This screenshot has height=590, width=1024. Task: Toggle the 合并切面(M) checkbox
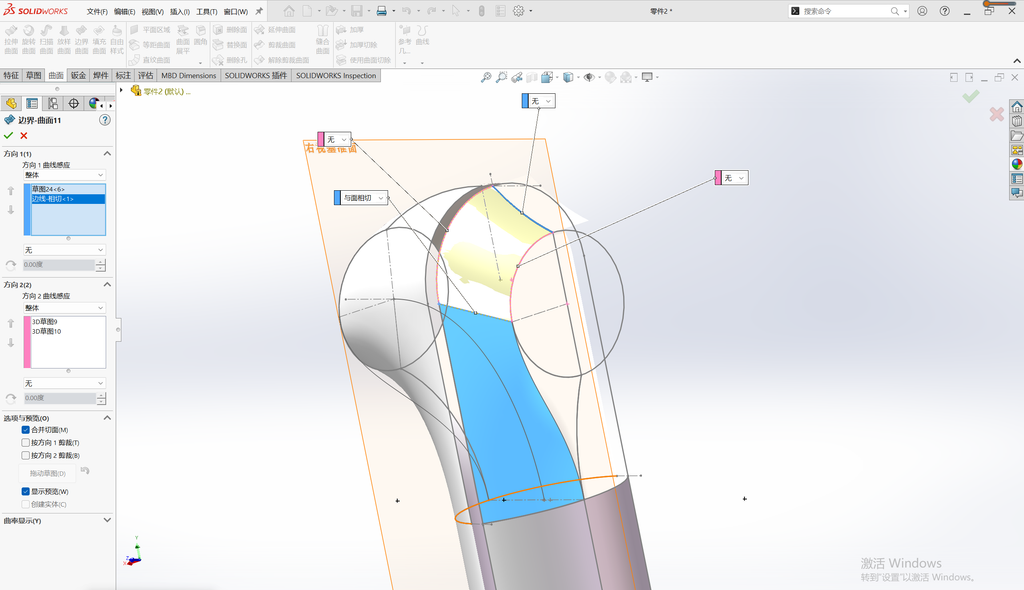25,430
